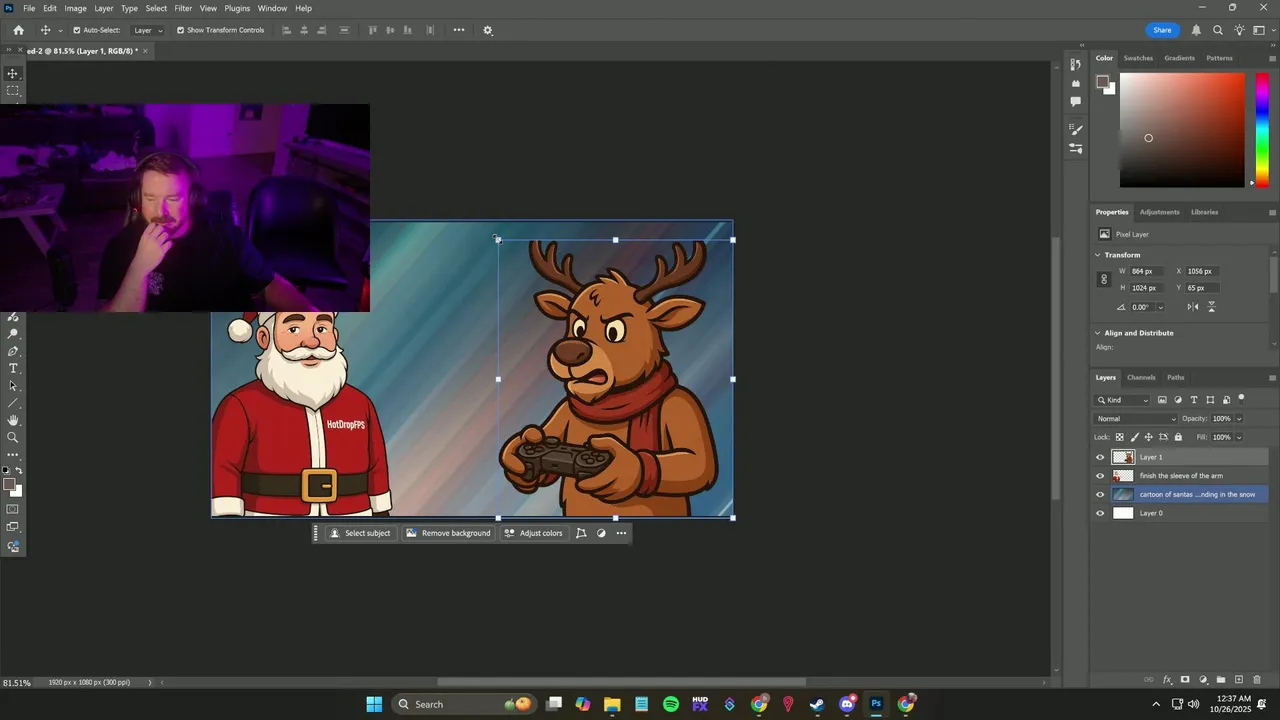Select the Line shape tool
The image size is (1280, 720).
pos(13,403)
